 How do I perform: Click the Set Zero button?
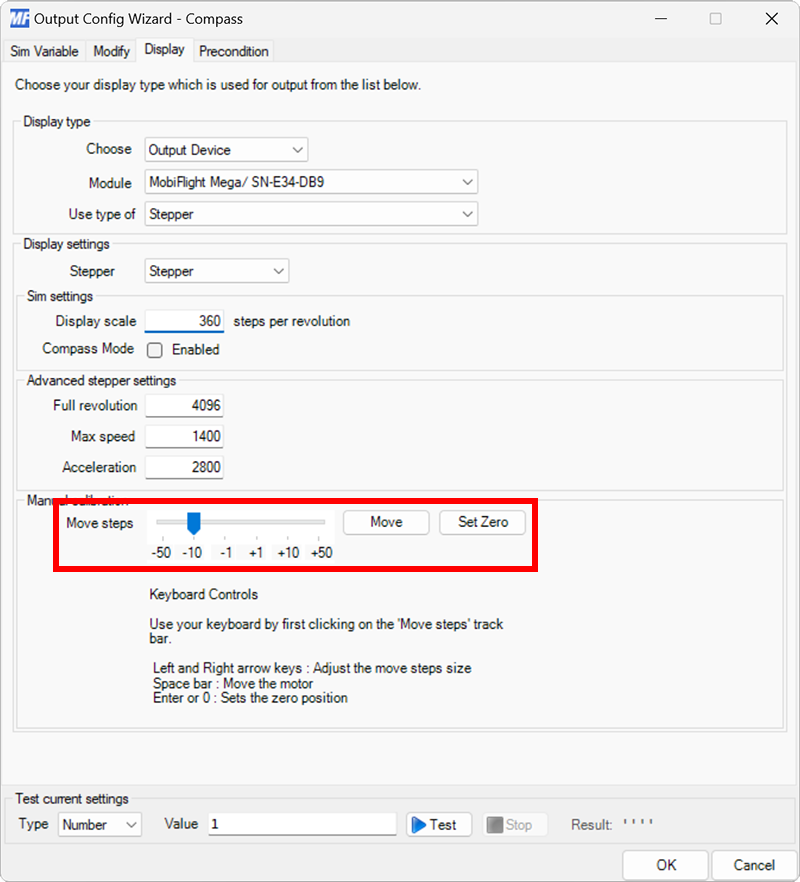point(482,522)
